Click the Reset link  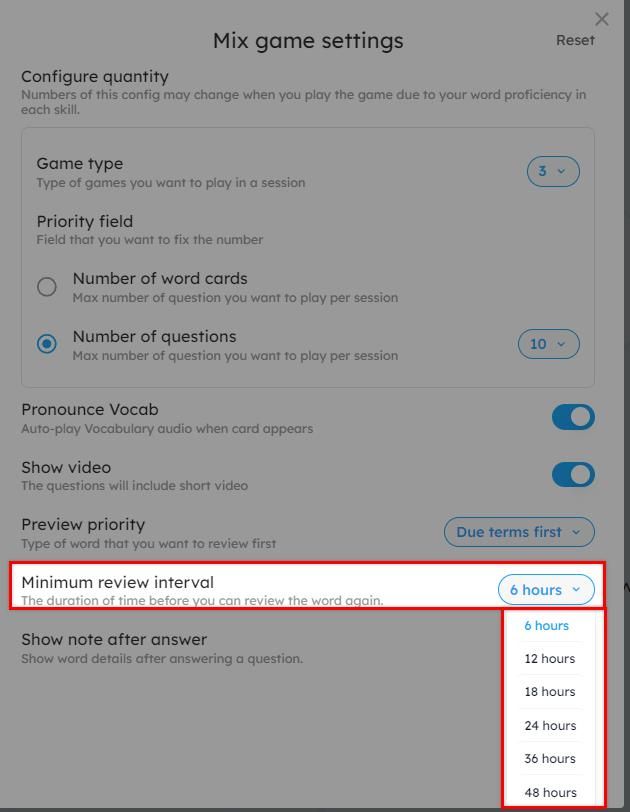[x=575, y=40]
